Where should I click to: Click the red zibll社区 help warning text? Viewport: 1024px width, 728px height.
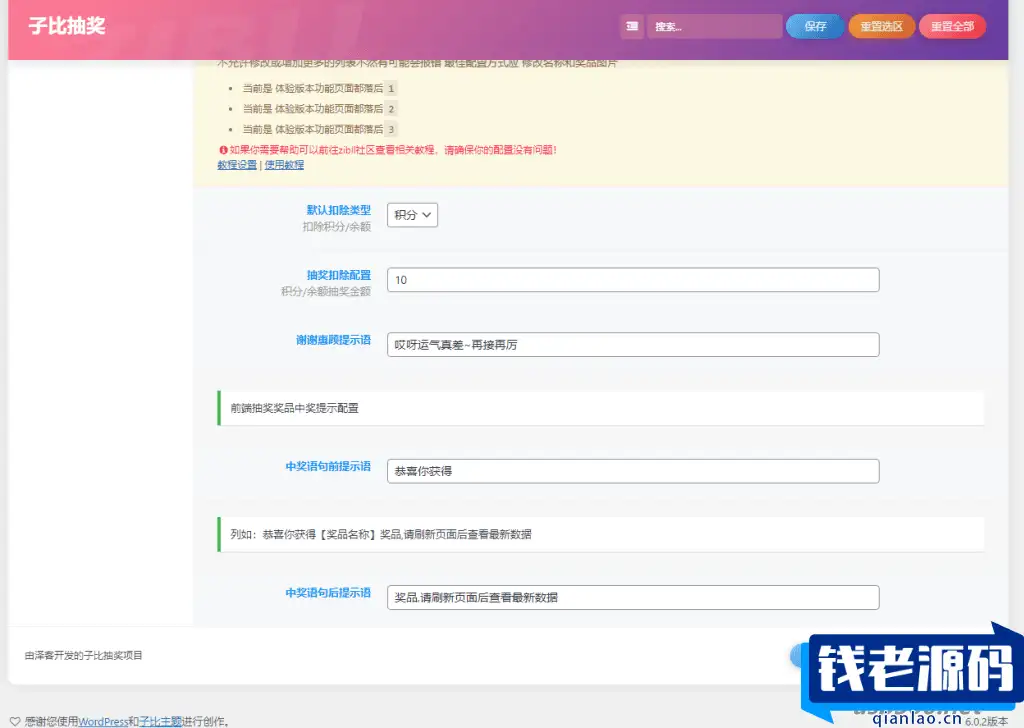click(x=392, y=150)
